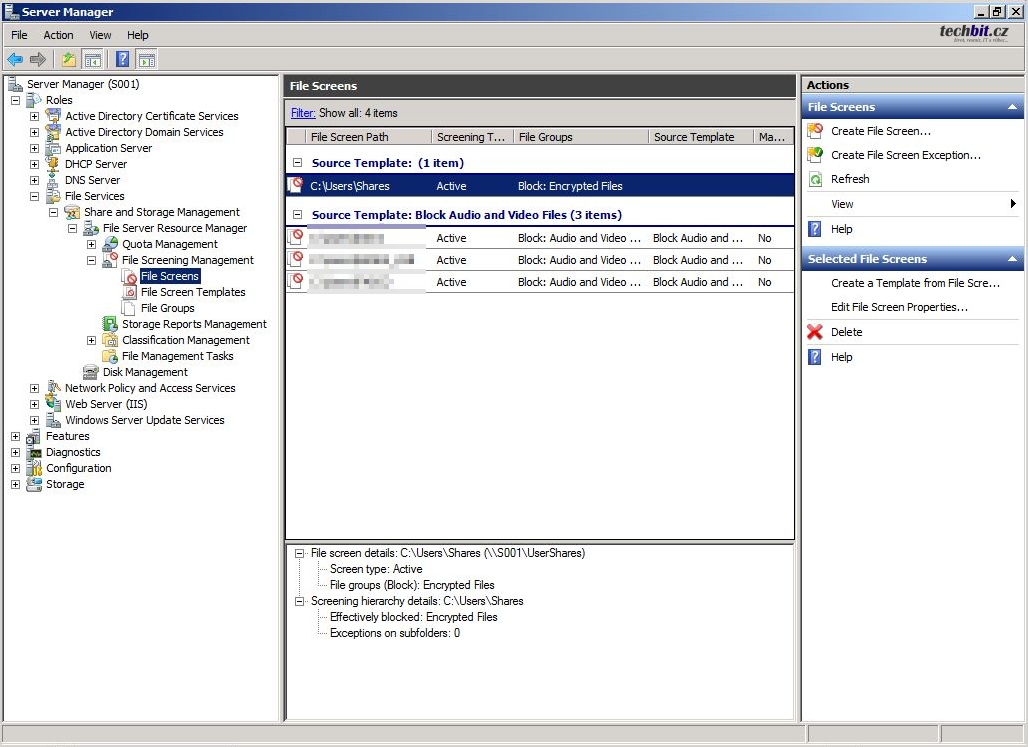The width and height of the screenshot is (1028, 747).
Task: Collapse the File screen details section
Action: [300, 553]
